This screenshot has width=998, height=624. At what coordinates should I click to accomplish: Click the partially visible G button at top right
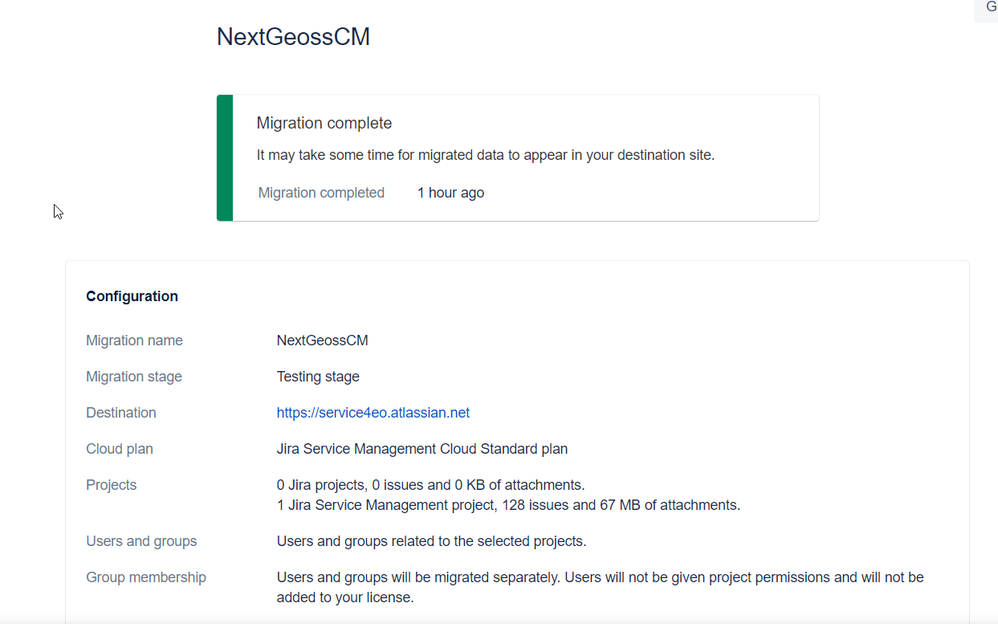pyautogui.click(x=989, y=8)
